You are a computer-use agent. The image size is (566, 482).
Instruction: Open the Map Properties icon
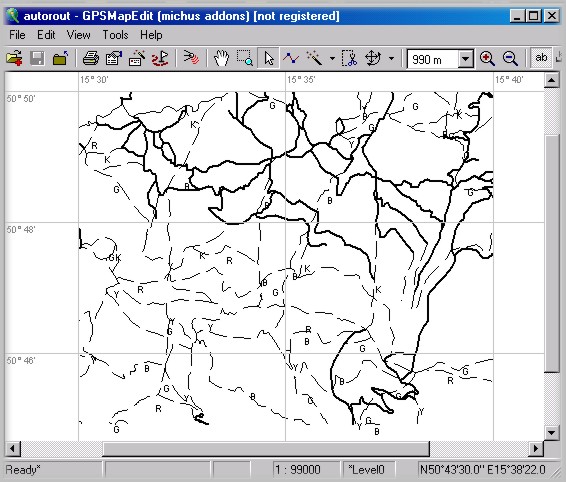point(114,58)
